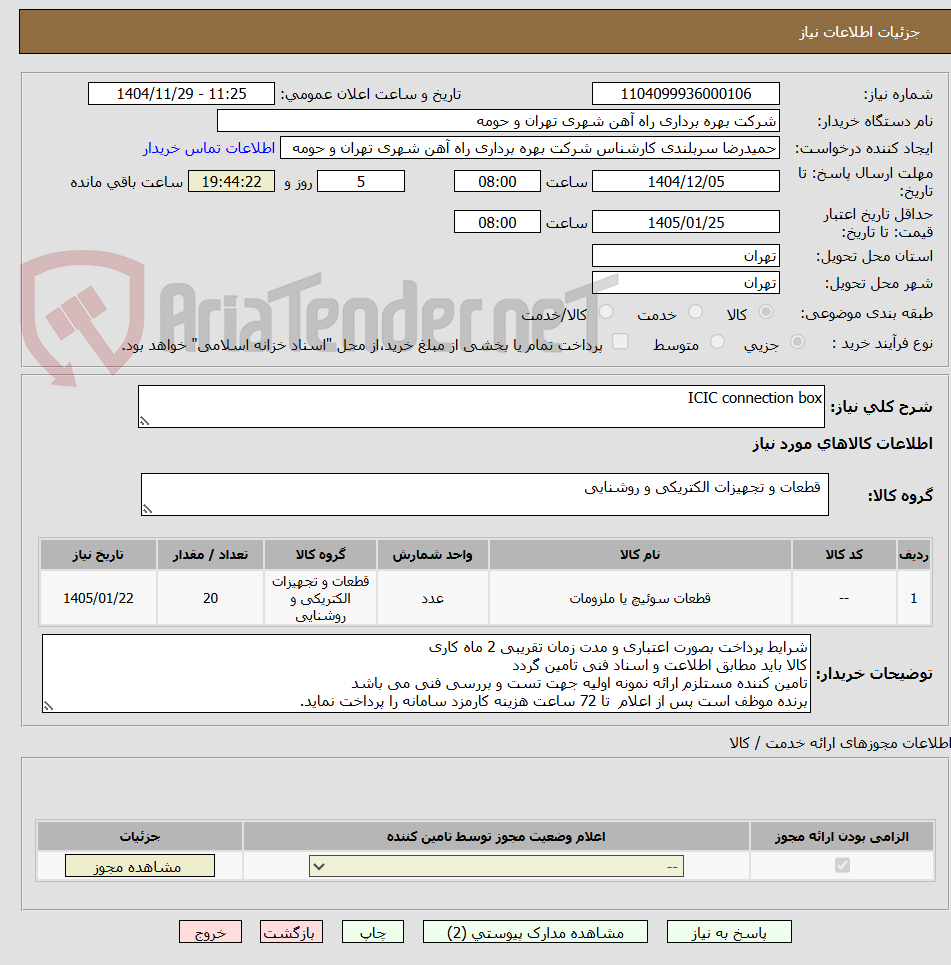Click the خروج exit button
951x965 pixels.
(x=211, y=932)
